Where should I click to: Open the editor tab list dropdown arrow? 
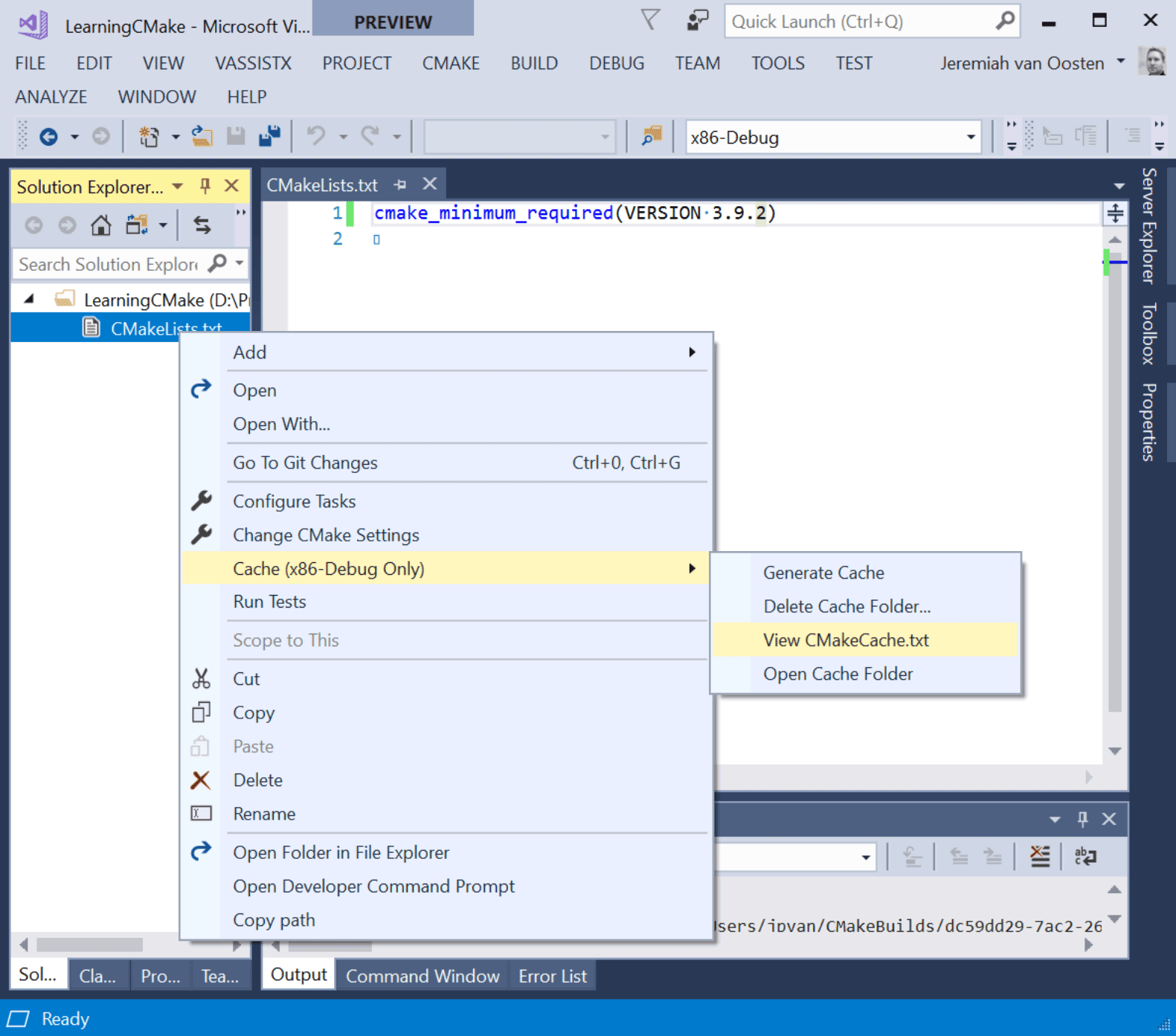[x=1119, y=185]
